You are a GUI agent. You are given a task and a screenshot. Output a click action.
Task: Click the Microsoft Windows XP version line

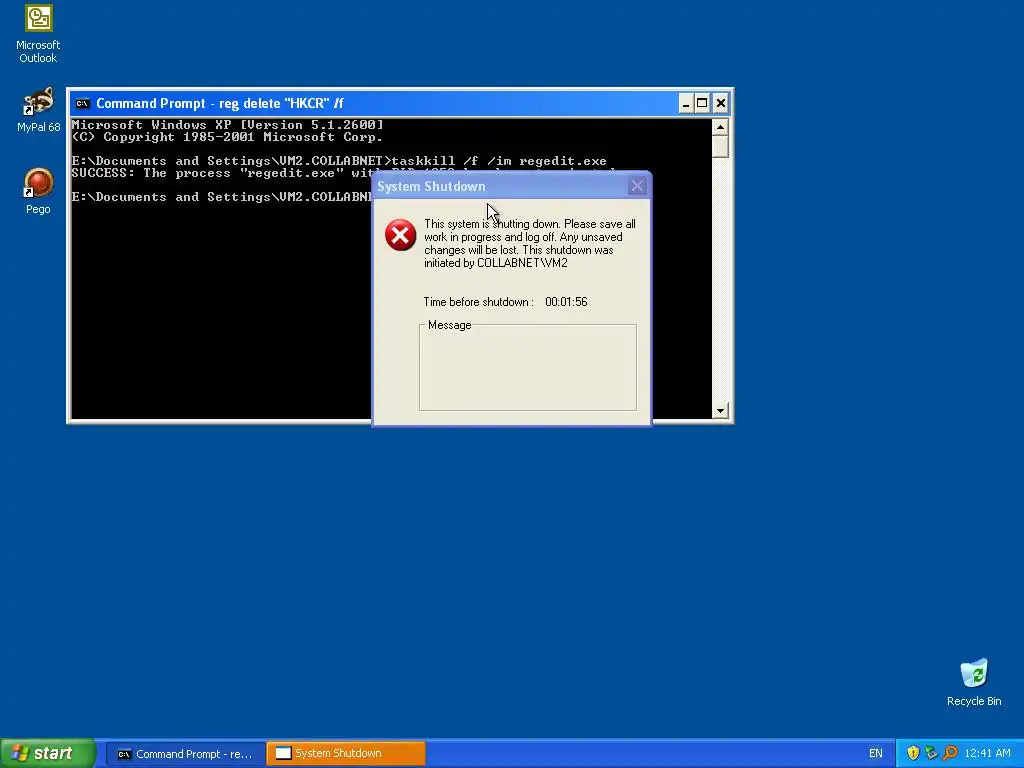[x=227, y=125]
